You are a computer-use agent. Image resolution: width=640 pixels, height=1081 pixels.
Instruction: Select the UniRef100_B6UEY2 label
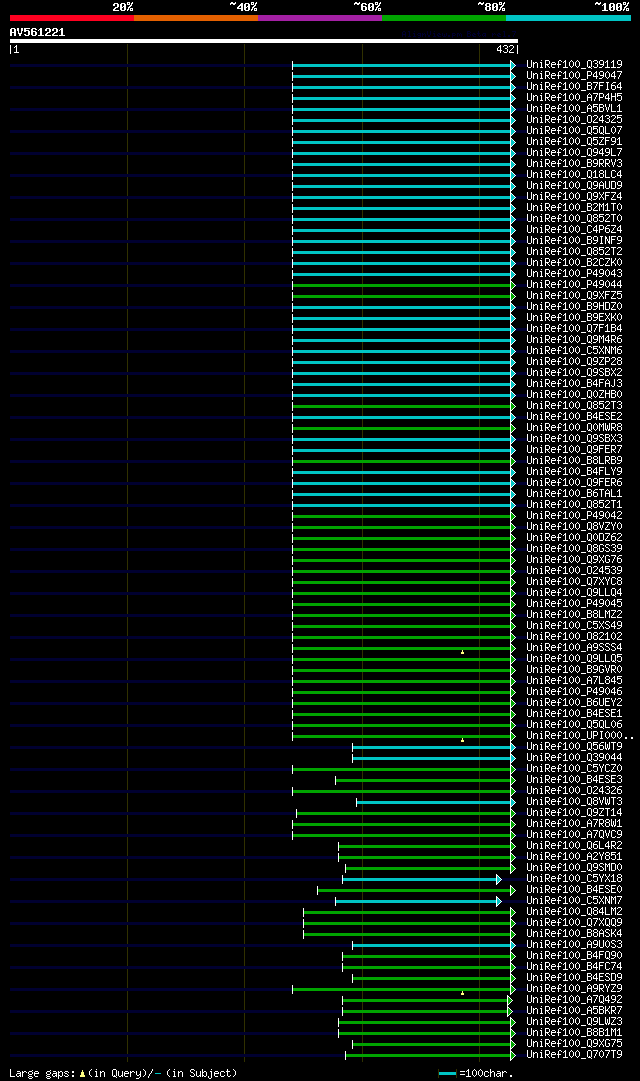coord(574,703)
